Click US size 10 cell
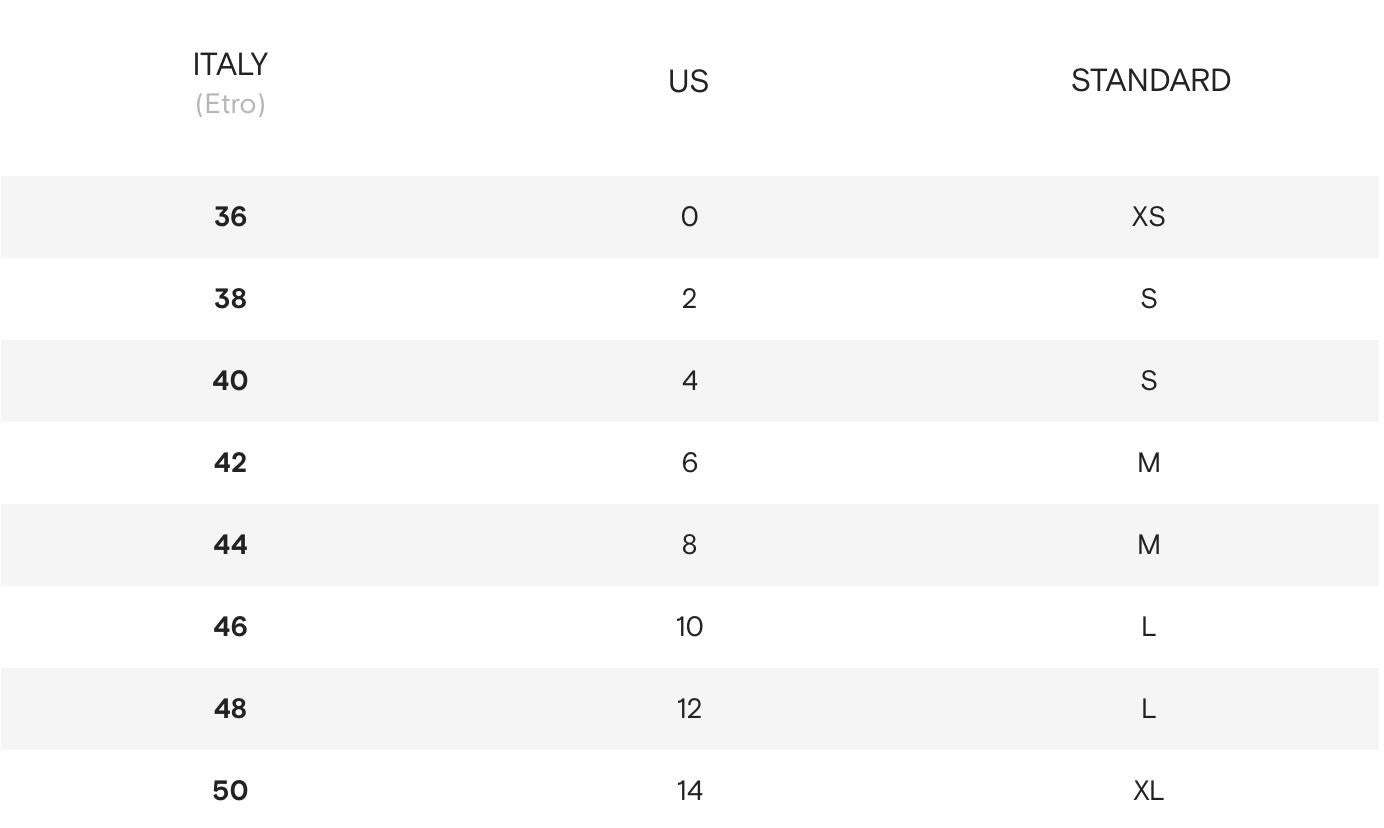The height and width of the screenshot is (828, 1384). [x=689, y=627]
